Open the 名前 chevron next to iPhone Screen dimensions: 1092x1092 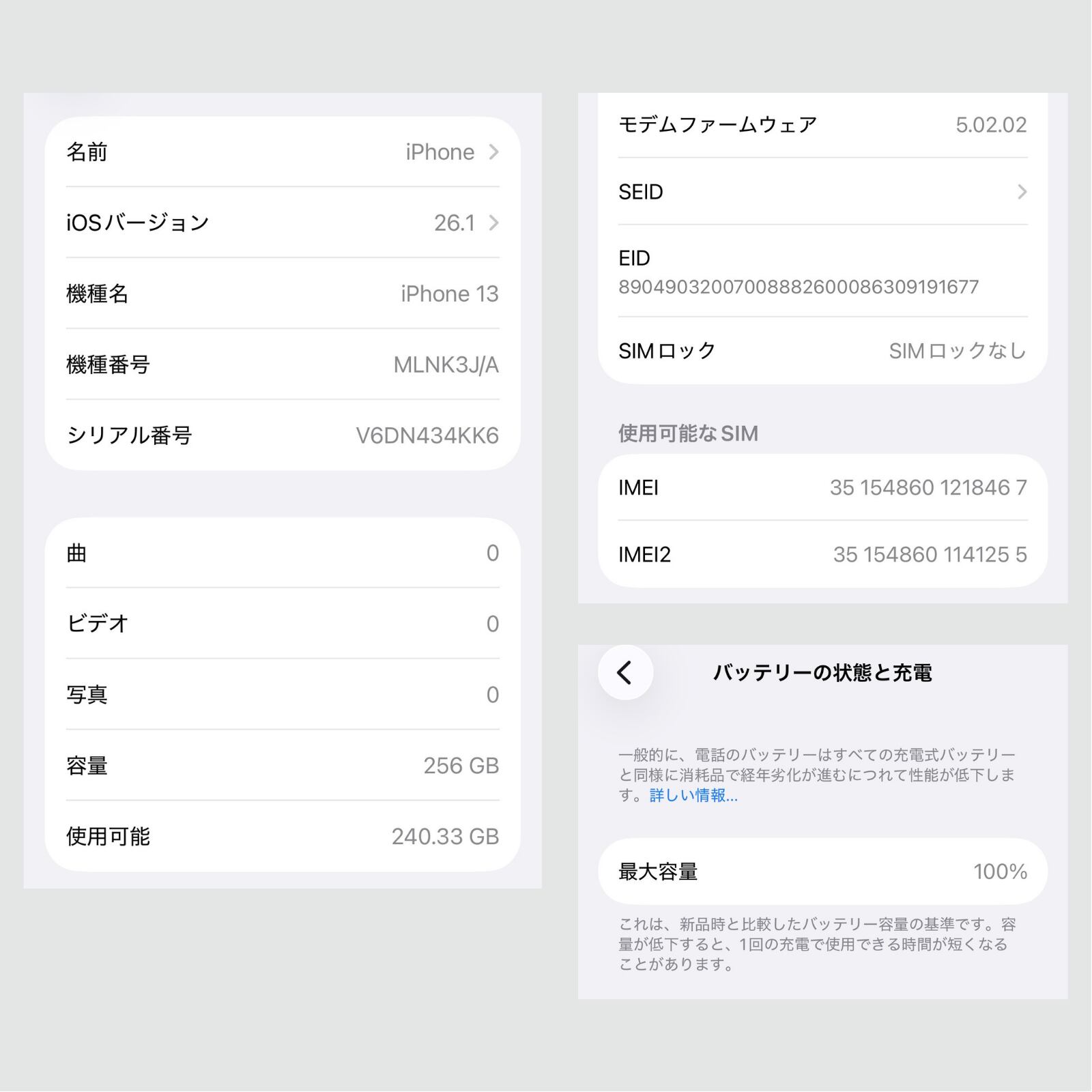tap(494, 152)
